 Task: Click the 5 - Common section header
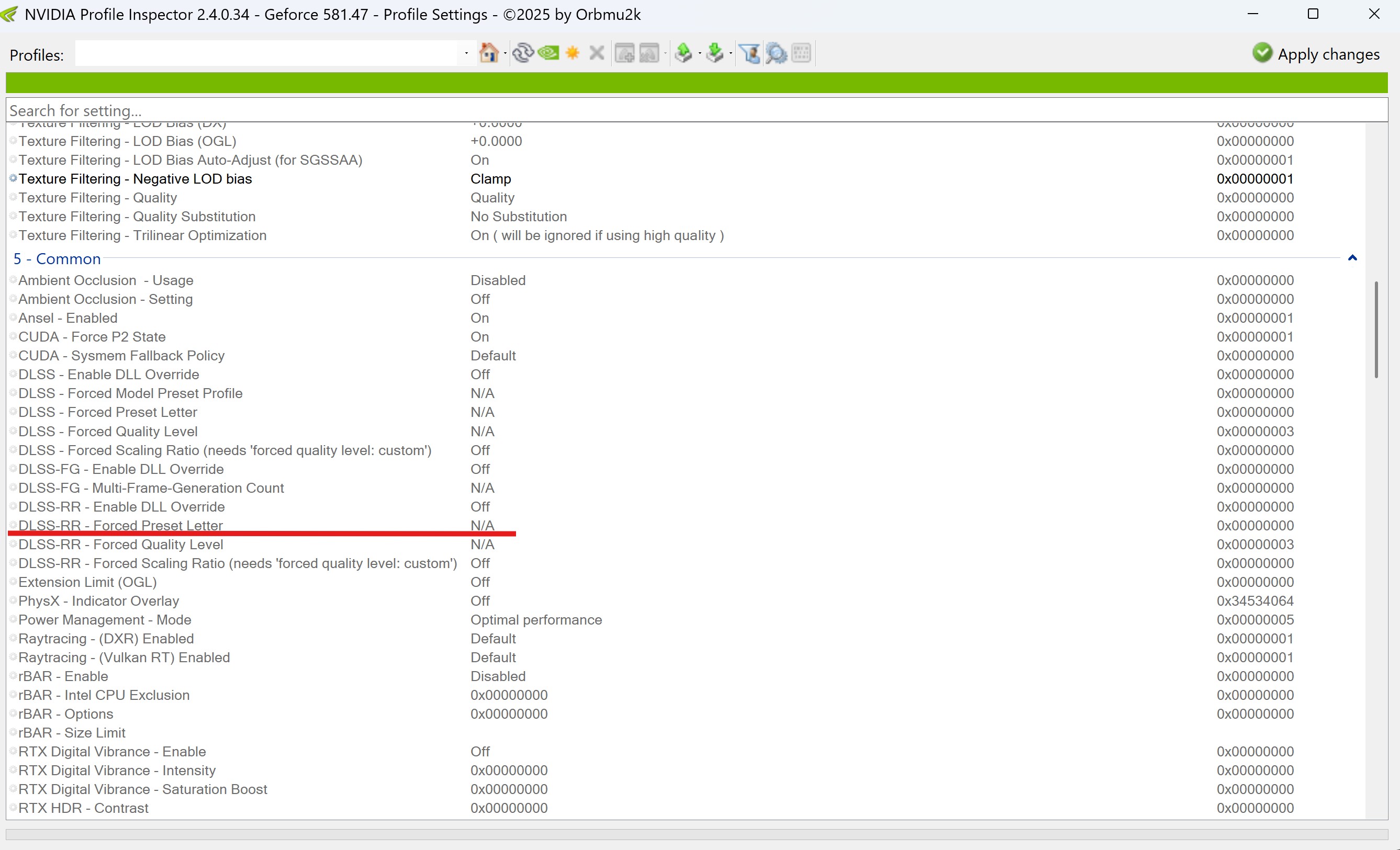point(57,259)
